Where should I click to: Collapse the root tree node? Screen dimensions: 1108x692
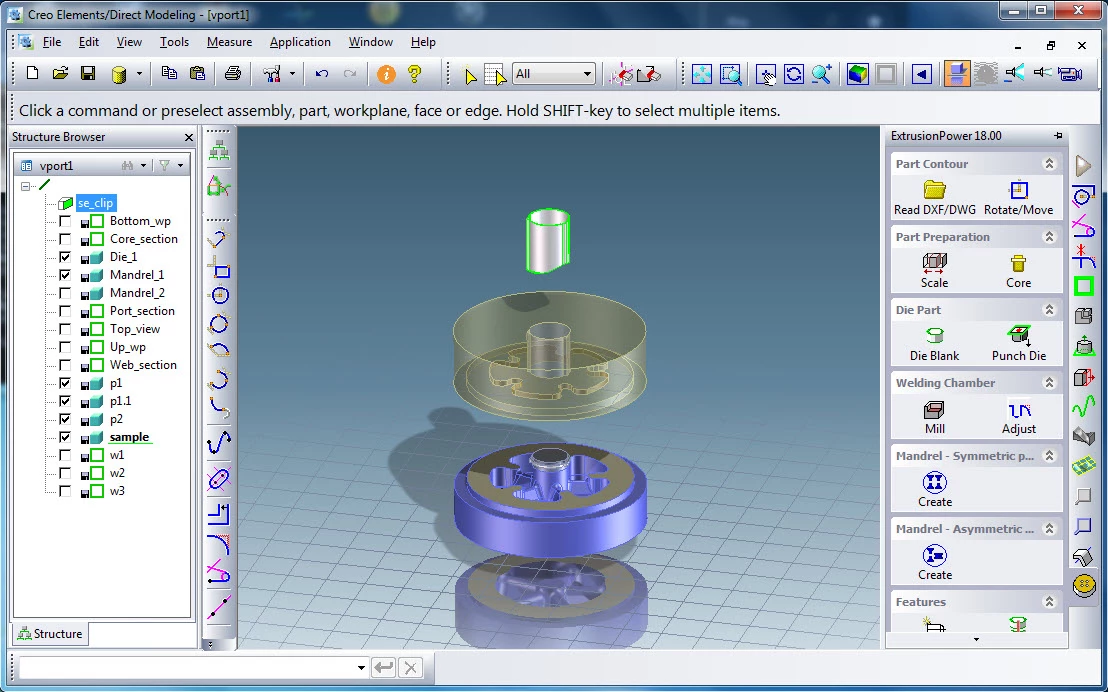(25, 187)
